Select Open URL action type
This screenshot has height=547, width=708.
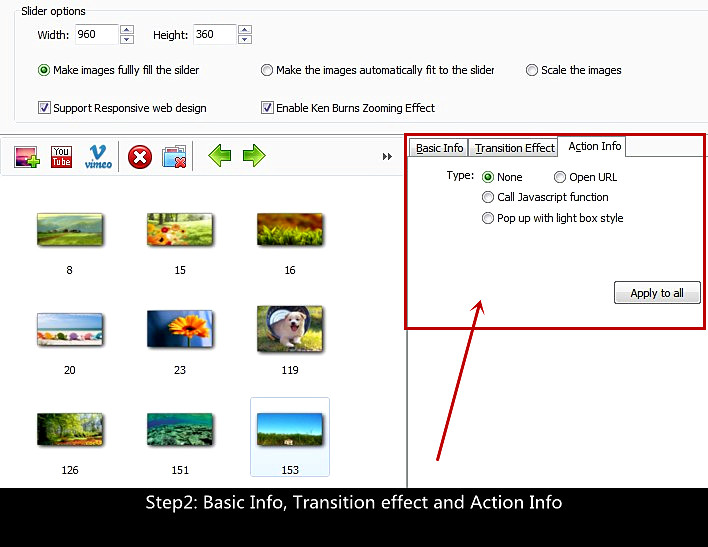click(x=559, y=177)
